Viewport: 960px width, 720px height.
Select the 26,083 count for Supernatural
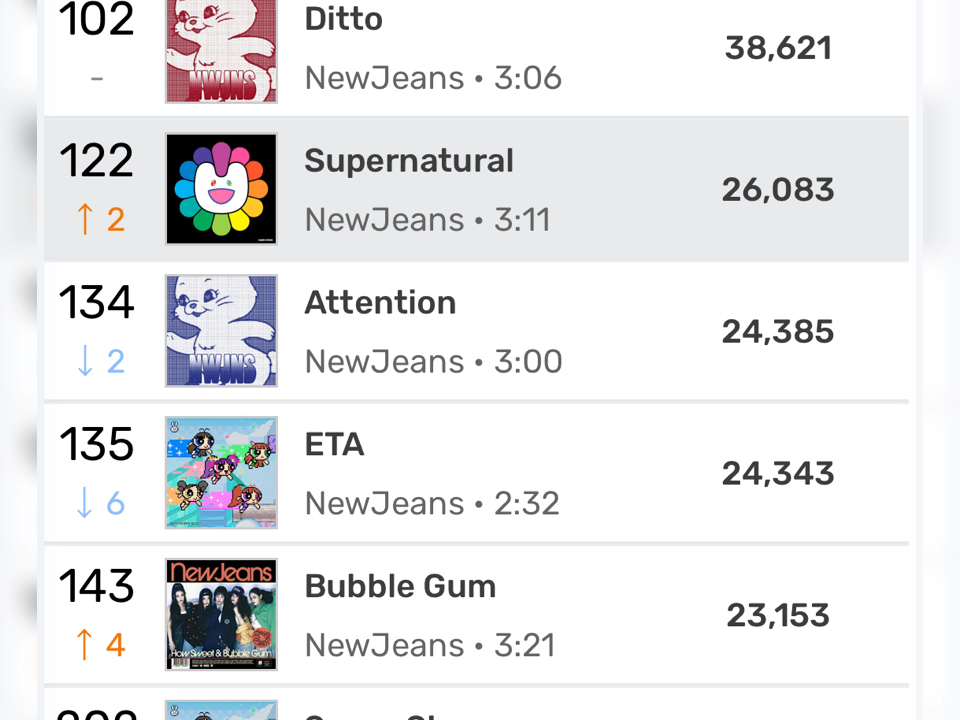tap(778, 190)
